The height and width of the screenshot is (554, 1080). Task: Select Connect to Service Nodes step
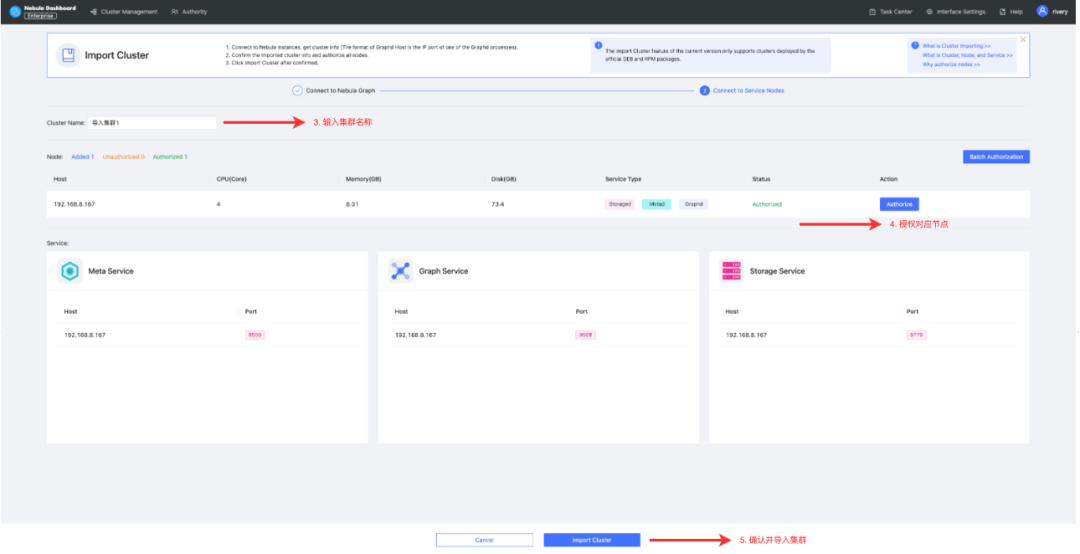pos(742,90)
